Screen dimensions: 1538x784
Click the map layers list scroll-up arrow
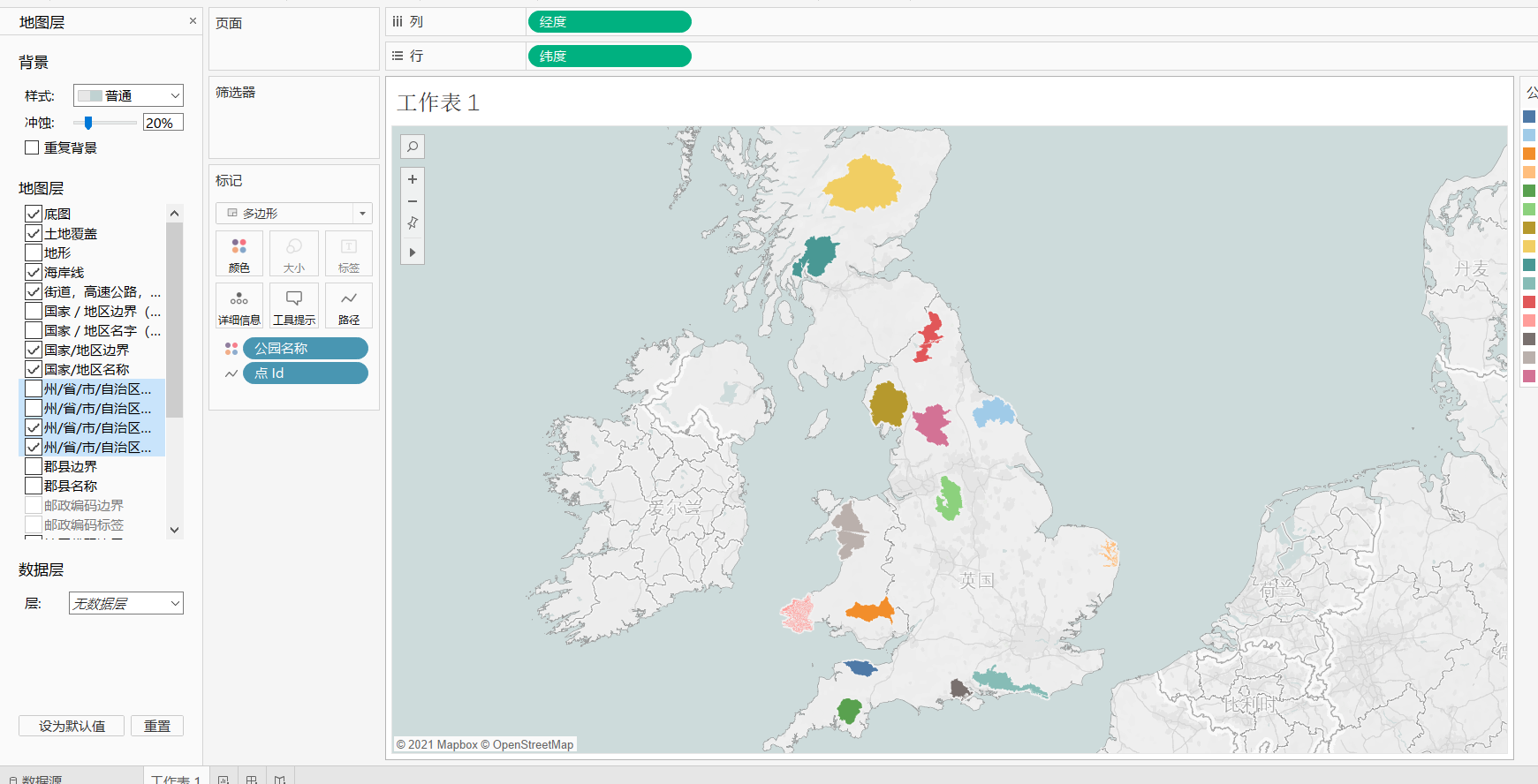[175, 213]
